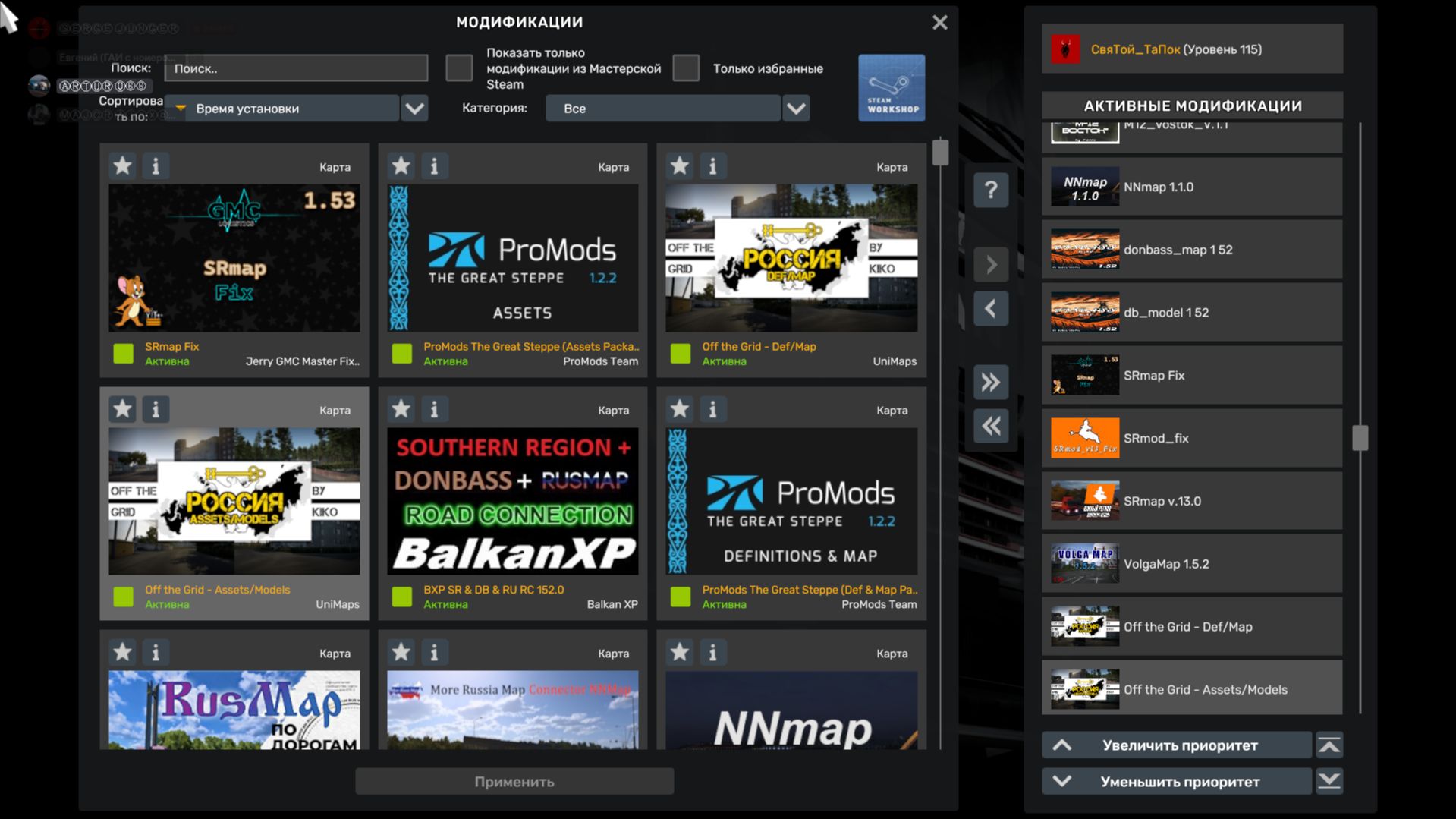Click Применить button
Screen dimensions: 1456x819
tap(514, 781)
